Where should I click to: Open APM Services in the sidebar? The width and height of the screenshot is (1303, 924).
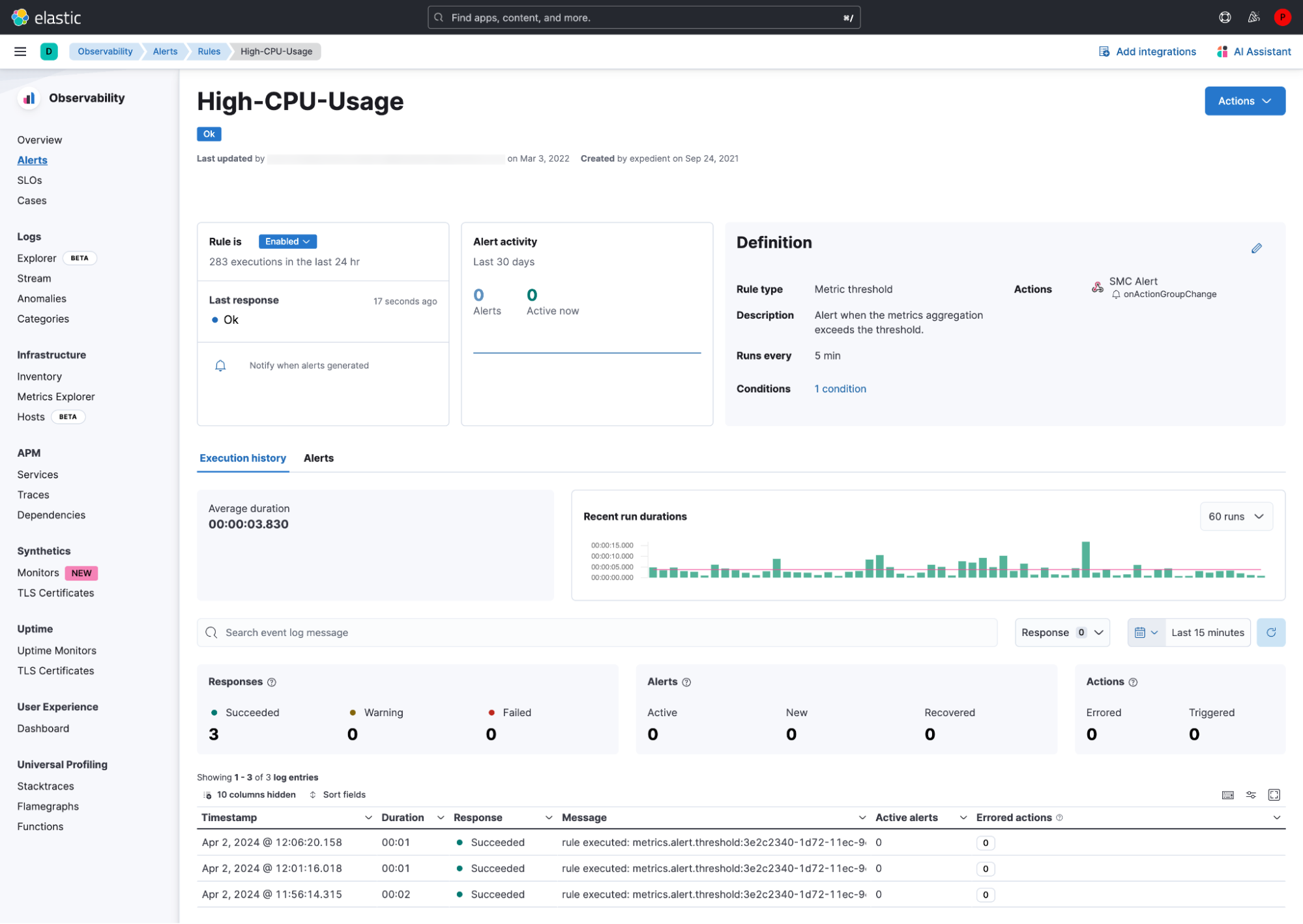click(x=38, y=475)
